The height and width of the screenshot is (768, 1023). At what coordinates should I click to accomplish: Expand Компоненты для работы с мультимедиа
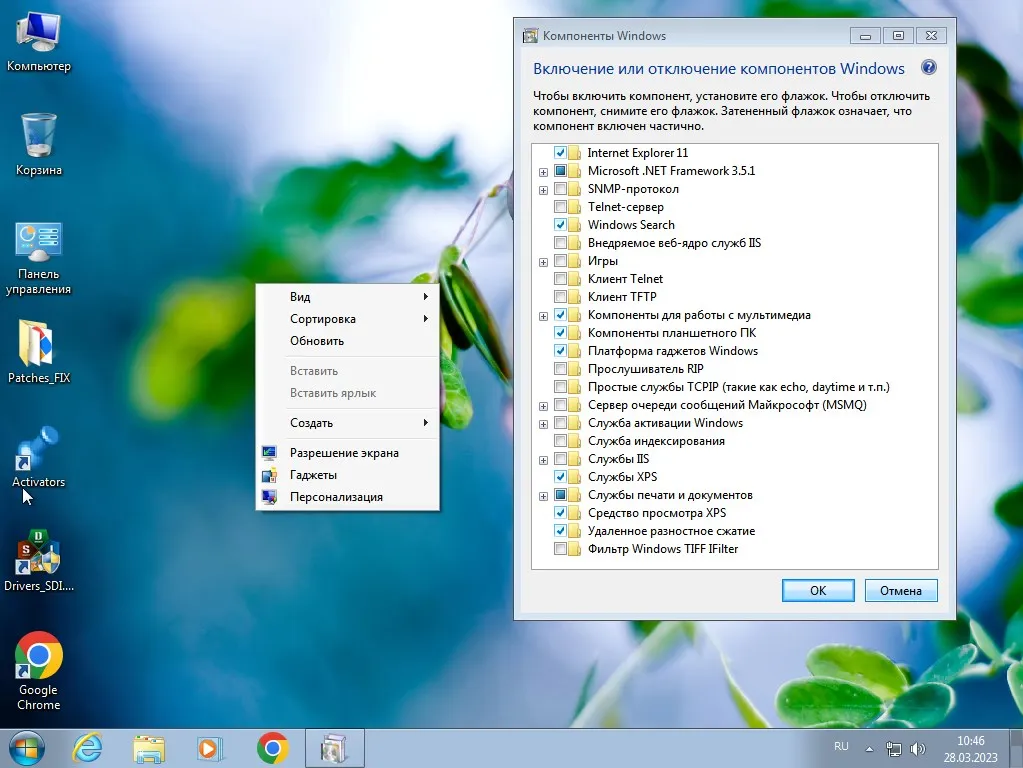tap(543, 316)
